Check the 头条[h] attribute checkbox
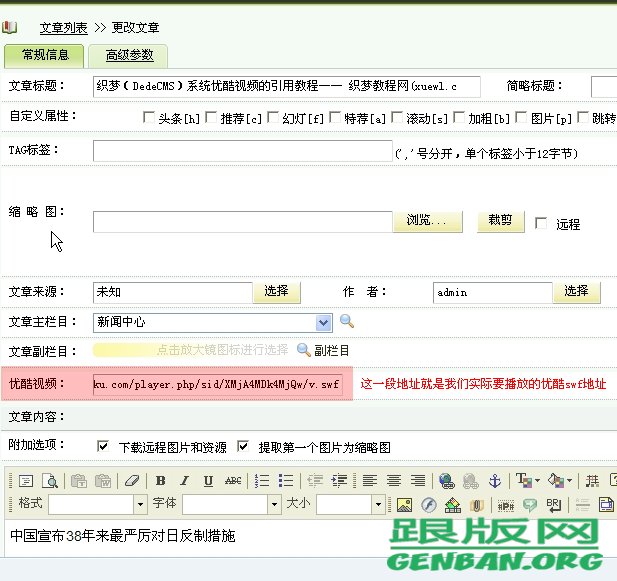This screenshot has width=617, height=581. click(x=148, y=117)
